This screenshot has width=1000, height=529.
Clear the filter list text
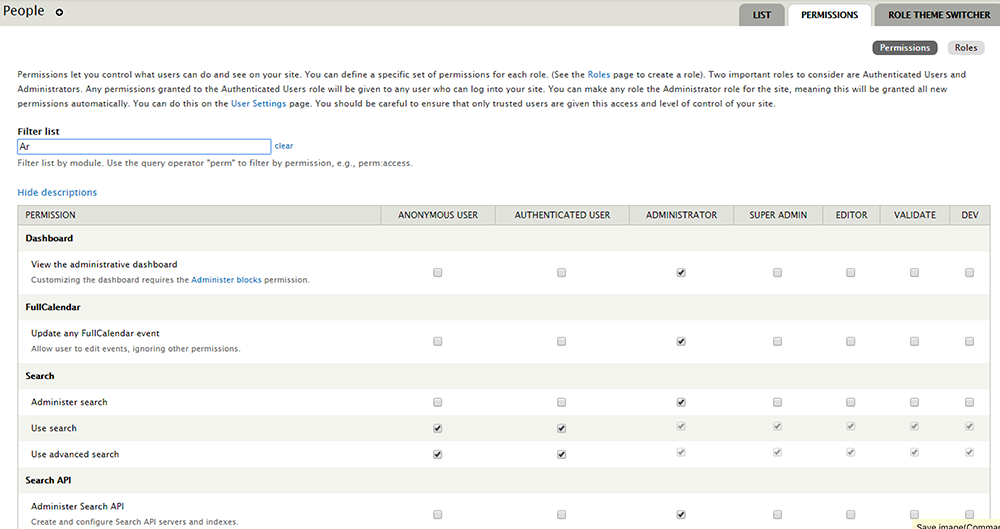coord(283,146)
